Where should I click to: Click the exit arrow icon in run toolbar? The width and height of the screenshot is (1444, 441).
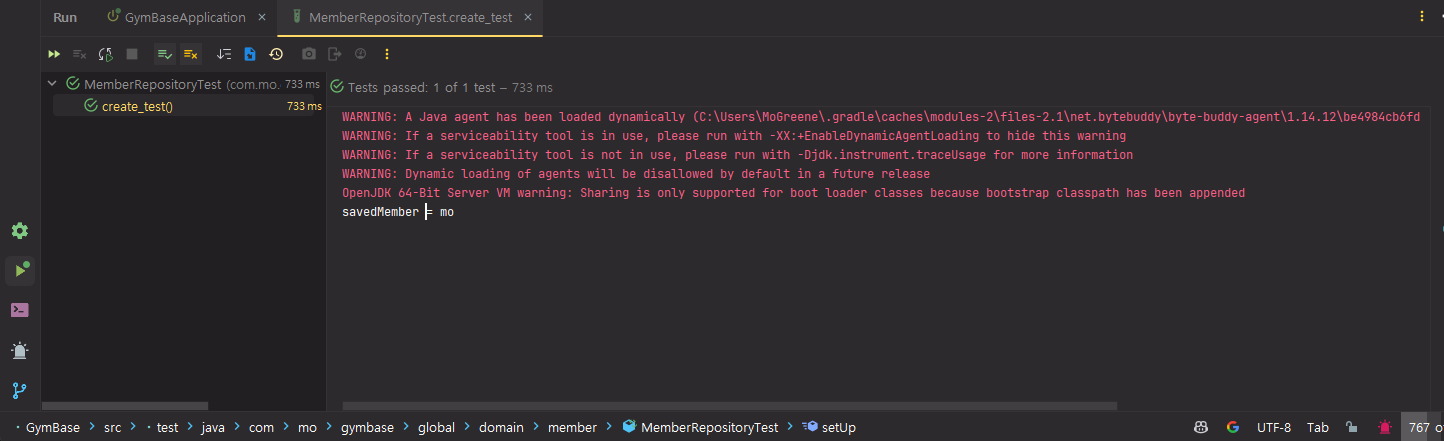[335, 54]
